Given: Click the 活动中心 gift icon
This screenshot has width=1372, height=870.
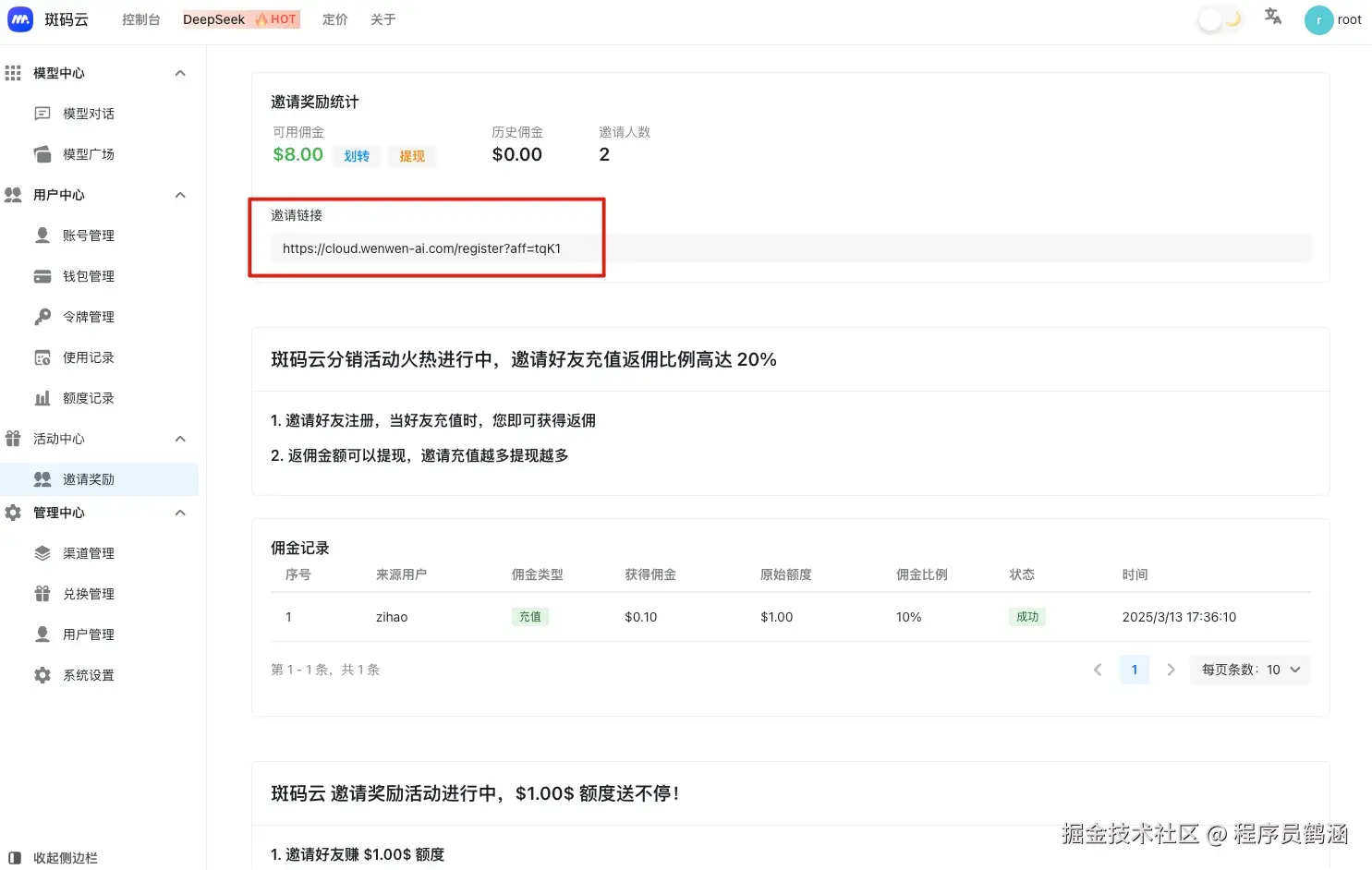Looking at the screenshot, I should tap(13, 439).
